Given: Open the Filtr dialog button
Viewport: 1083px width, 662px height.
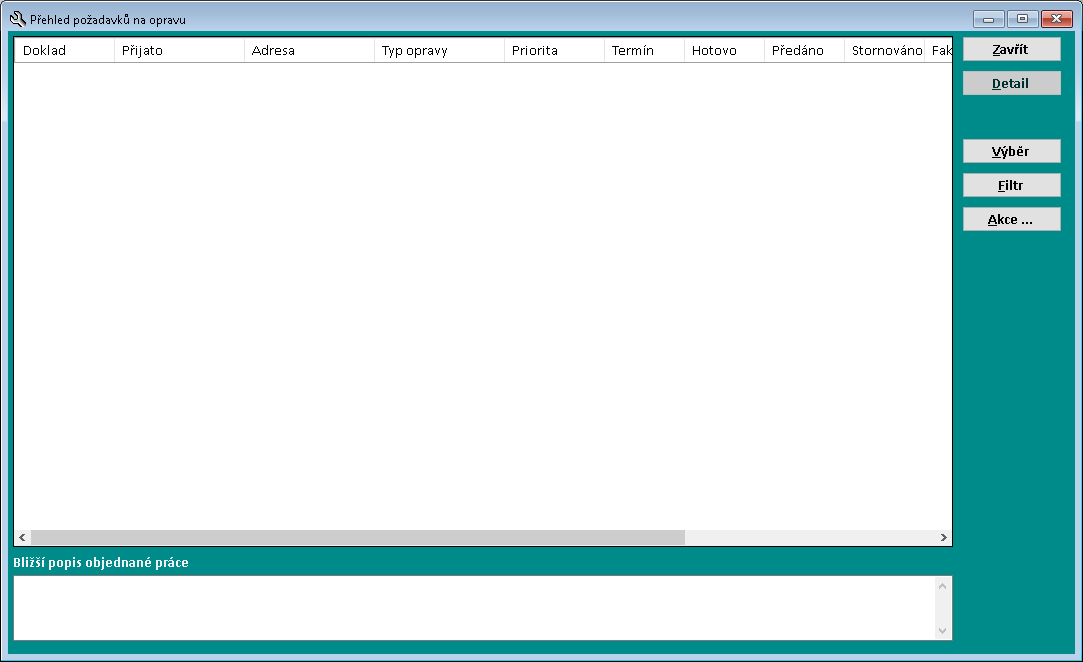Looking at the screenshot, I should pyautogui.click(x=1011, y=186).
